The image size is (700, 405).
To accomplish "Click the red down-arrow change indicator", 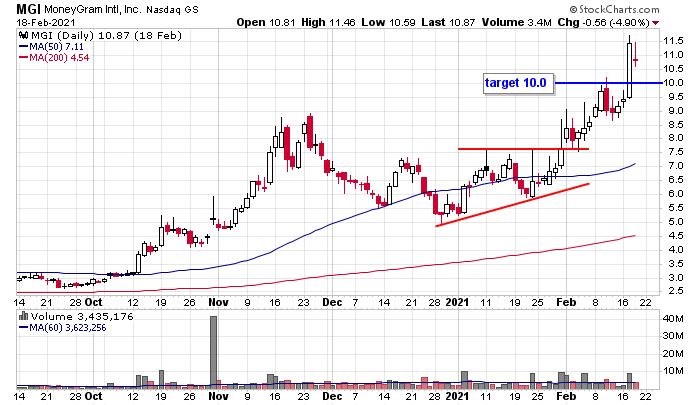I will (x=655, y=23).
